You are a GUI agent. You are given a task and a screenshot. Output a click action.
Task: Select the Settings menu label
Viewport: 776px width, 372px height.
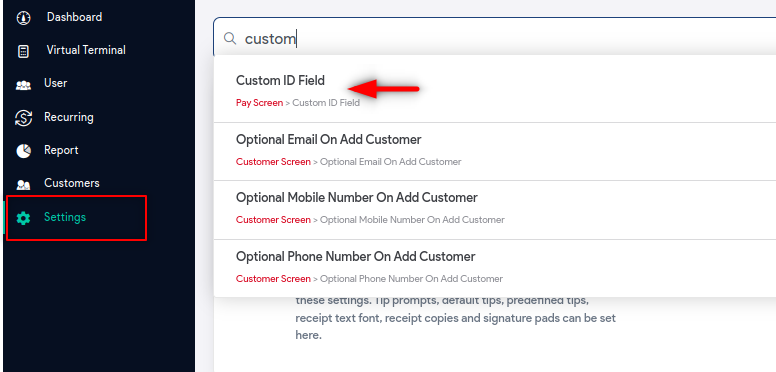[x=65, y=217]
